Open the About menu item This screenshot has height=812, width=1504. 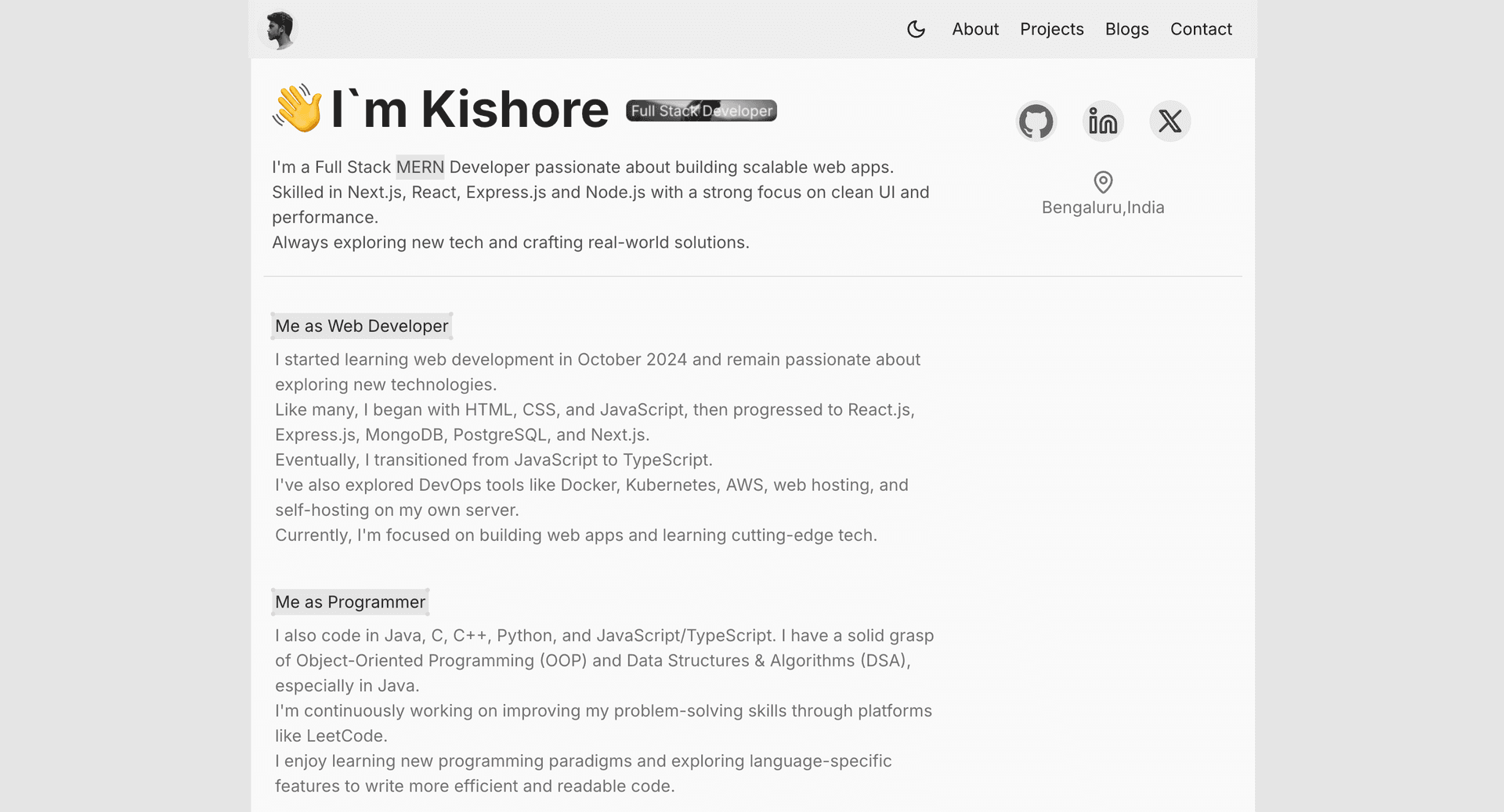point(974,29)
